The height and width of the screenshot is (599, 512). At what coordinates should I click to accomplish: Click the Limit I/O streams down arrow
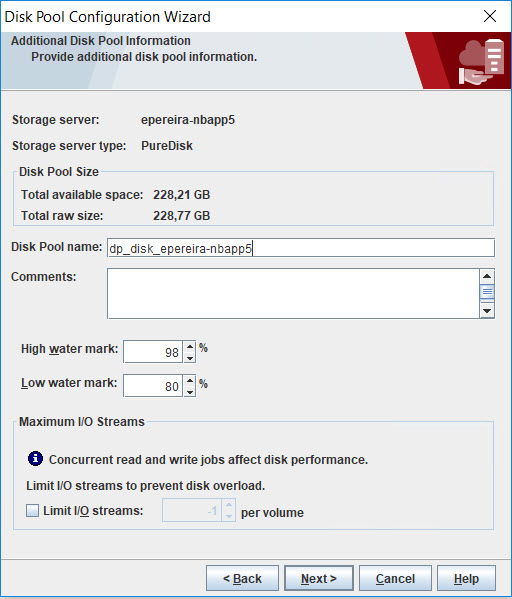point(229,516)
